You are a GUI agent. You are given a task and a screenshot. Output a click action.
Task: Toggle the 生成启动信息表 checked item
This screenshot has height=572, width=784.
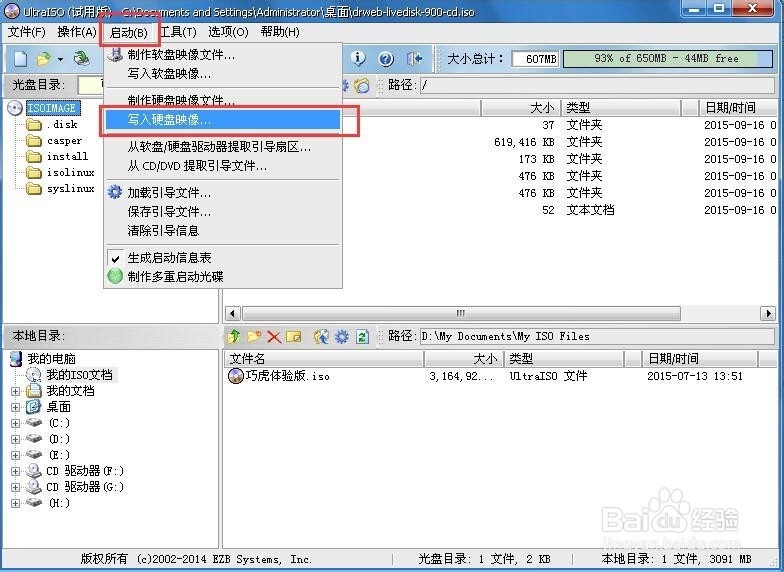(223, 258)
